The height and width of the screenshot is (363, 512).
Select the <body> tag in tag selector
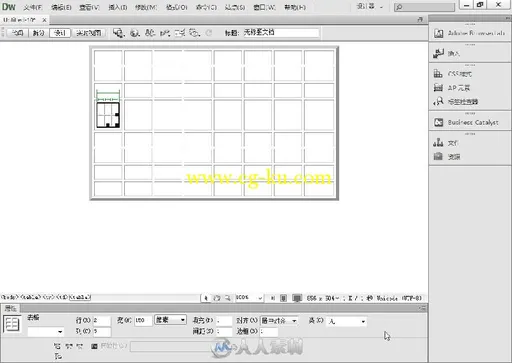coord(10,297)
